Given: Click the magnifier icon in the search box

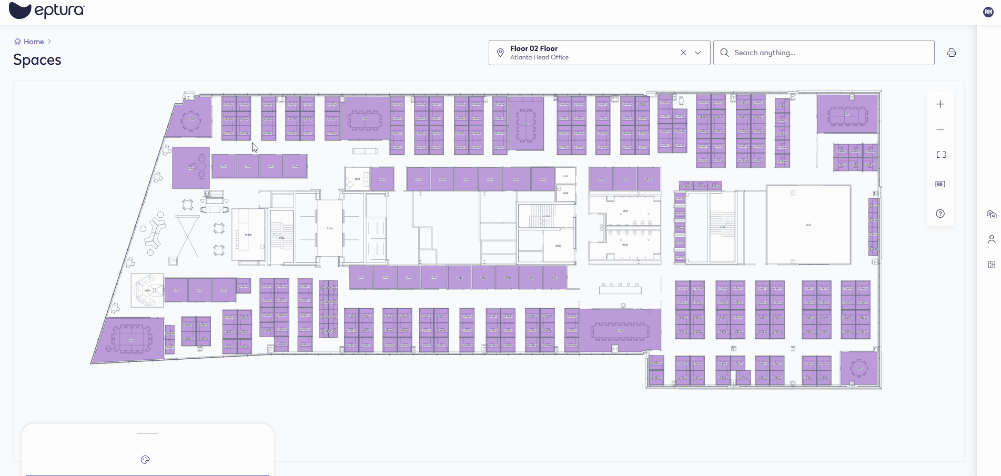Looking at the screenshot, I should pyautogui.click(x=725, y=53).
